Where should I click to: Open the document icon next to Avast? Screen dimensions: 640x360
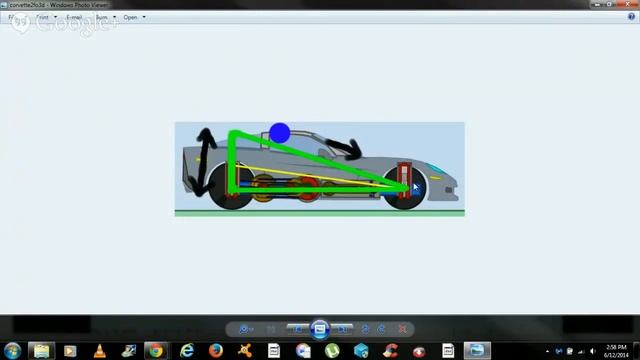[x=274, y=351]
